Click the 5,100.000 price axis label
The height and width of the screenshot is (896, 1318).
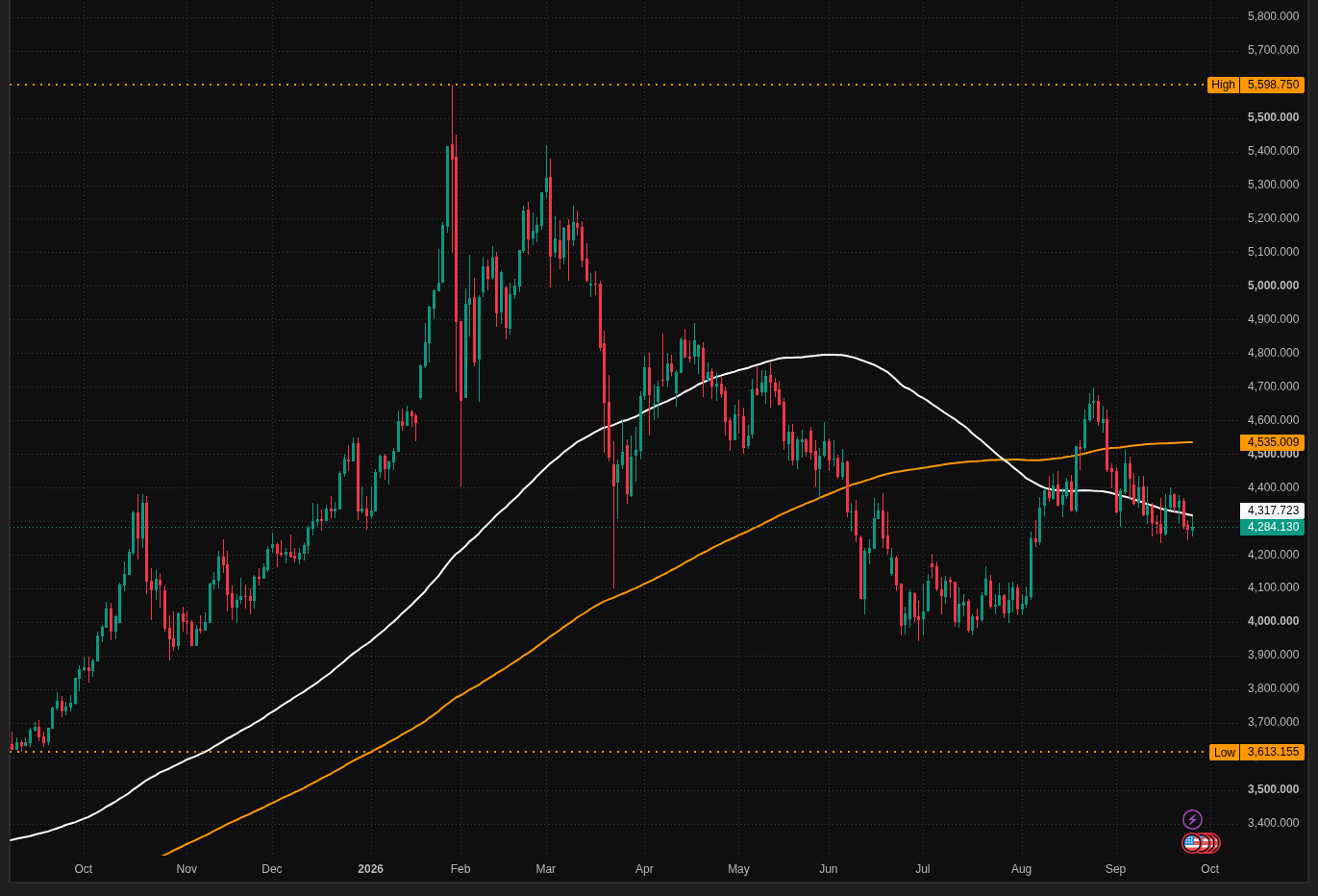pos(1273,252)
